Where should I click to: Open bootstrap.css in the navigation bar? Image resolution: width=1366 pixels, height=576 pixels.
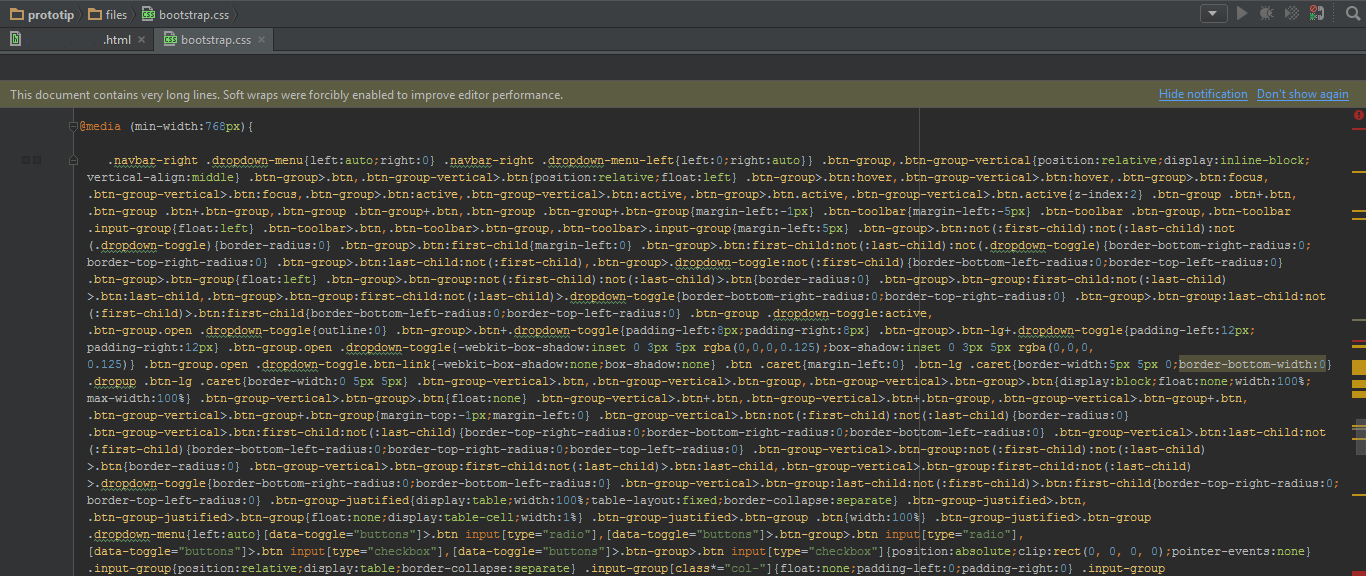(185, 14)
